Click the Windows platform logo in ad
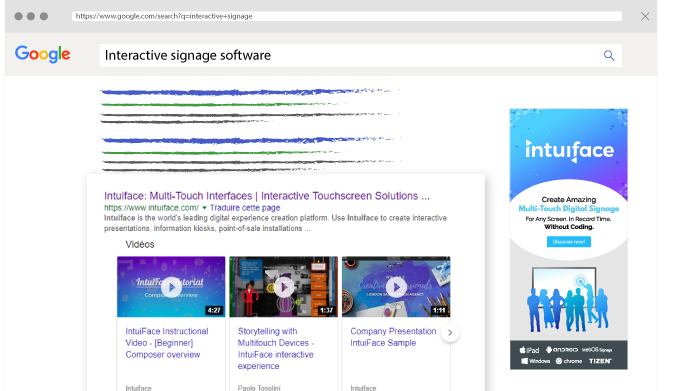Image resolution: width=681 pixels, height=391 pixels. pyautogui.click(x=536, y=361)
